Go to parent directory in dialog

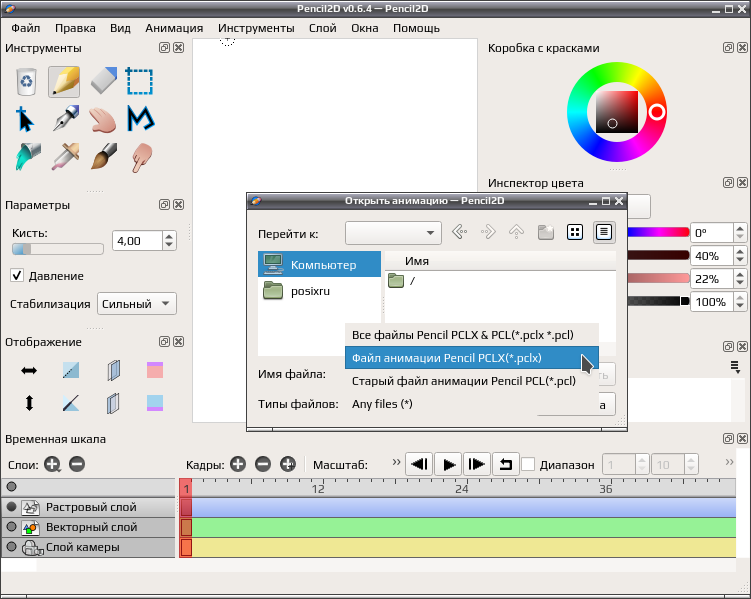pyautogui.click(x=516, y=232)
